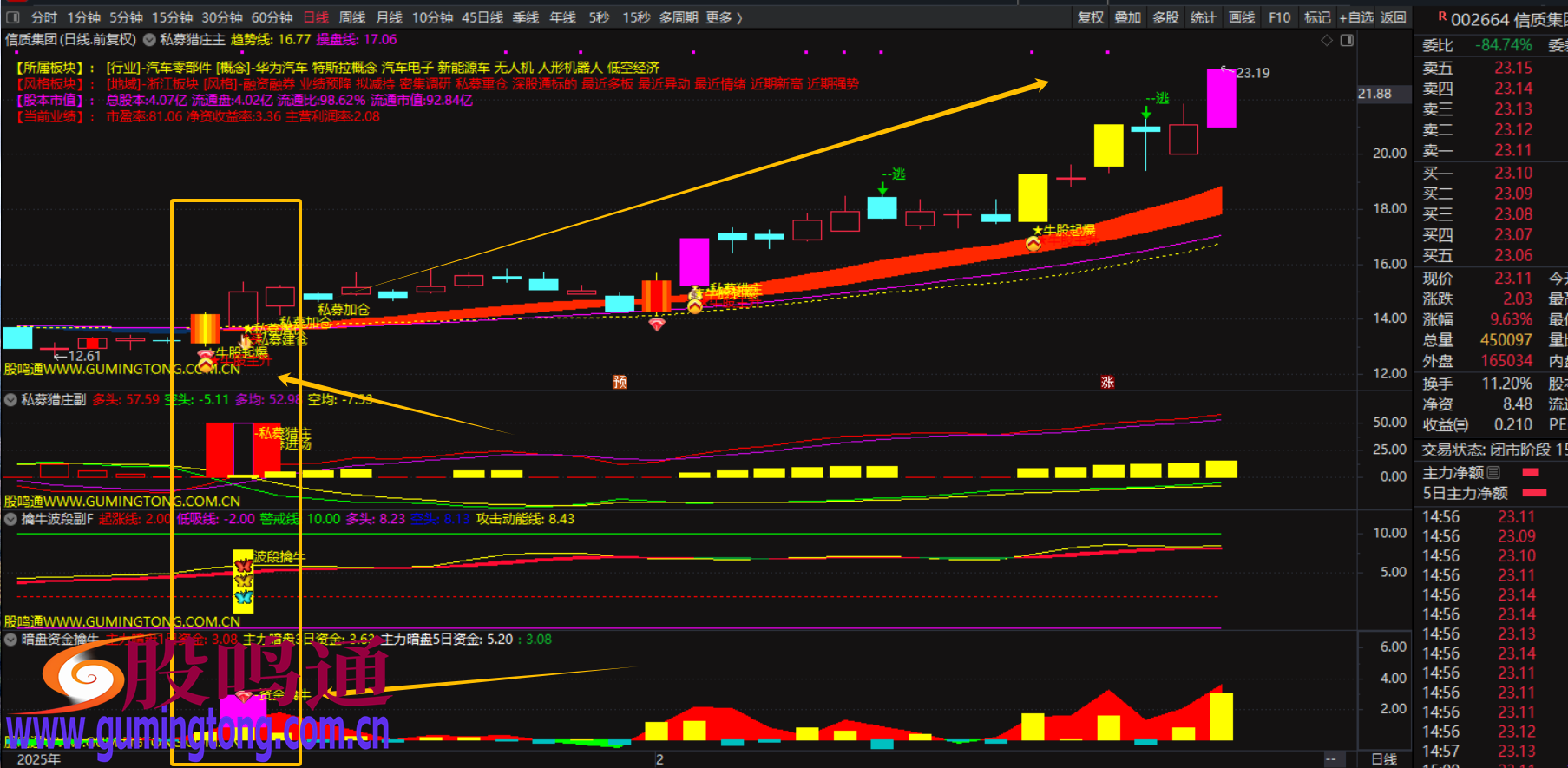Toggle the right info panel icon
Screen dimensions: 1568x768
tap(1347, 41)
